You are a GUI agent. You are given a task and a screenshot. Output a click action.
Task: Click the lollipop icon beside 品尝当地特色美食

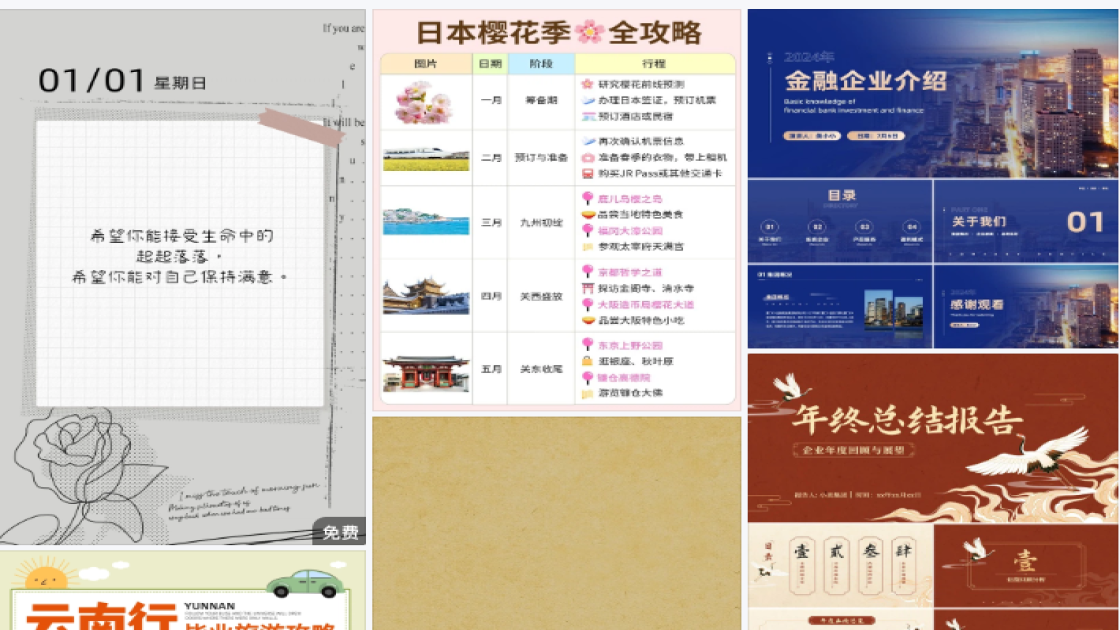coord(589,214)
